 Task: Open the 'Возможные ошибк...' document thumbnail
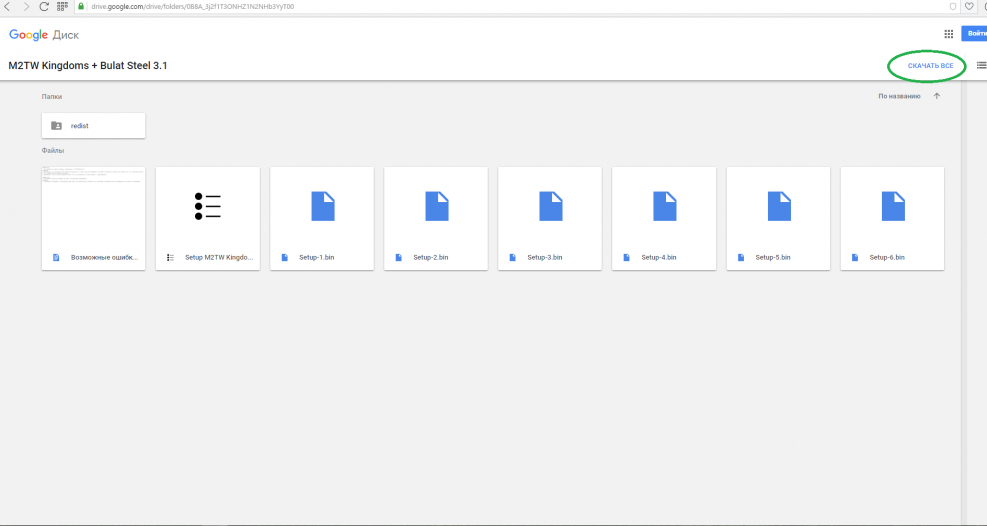coord(94,206)
